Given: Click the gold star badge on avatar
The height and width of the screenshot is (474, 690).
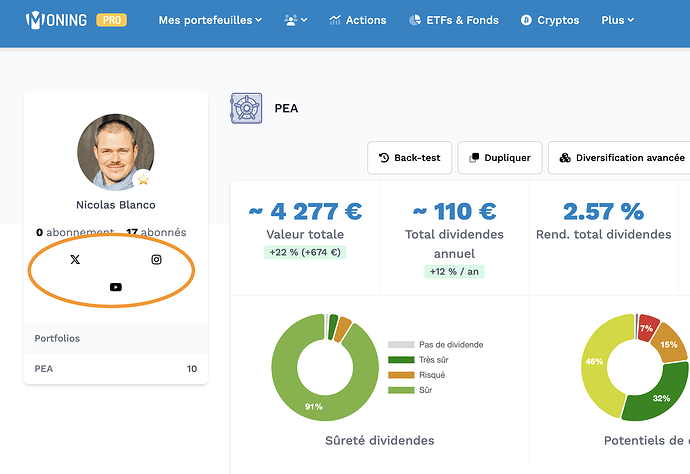Looking at the screenshot, I should coord(143,179).
